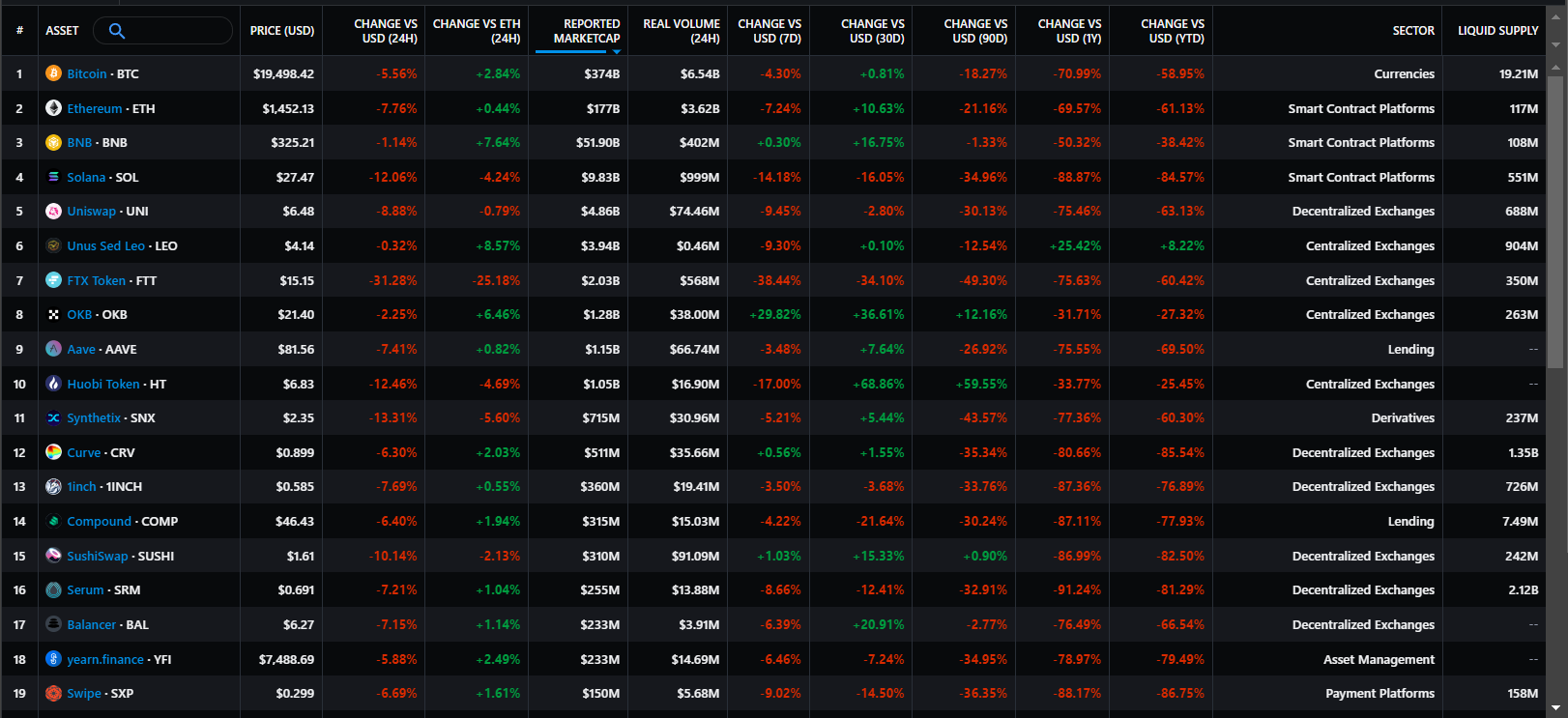Sort by Change vs ETH (24H) header
1568x718 pixels.
tap(477, 31)
